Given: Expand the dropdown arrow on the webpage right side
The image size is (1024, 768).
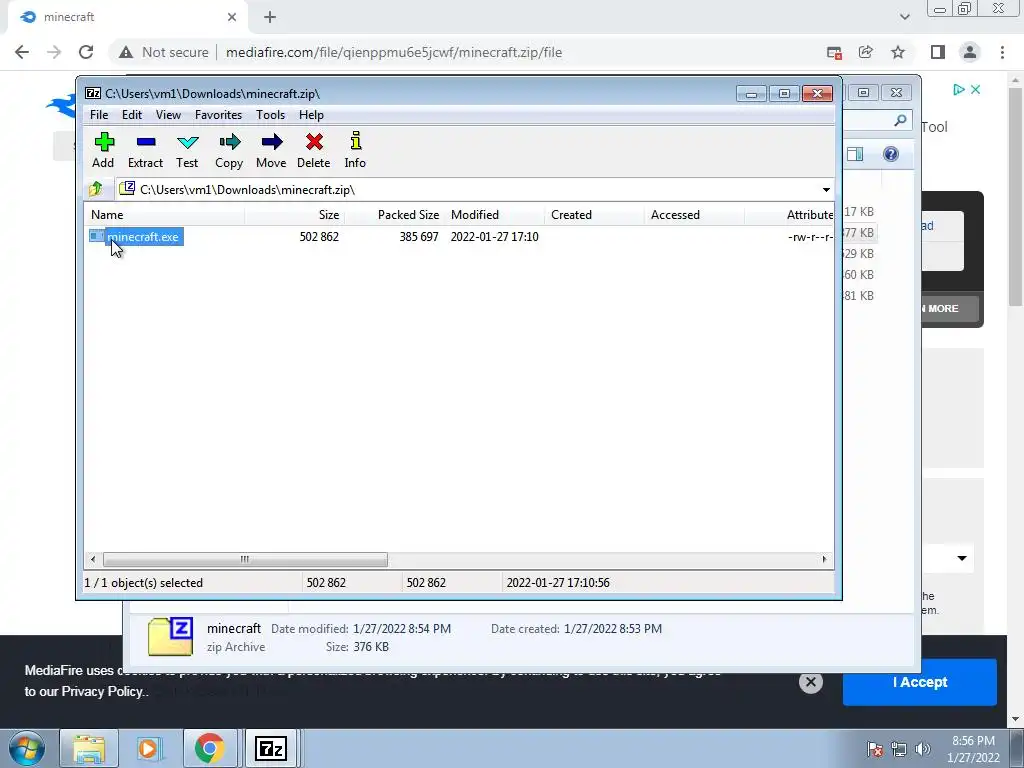Looking at the screenshot, I should 962,558.
